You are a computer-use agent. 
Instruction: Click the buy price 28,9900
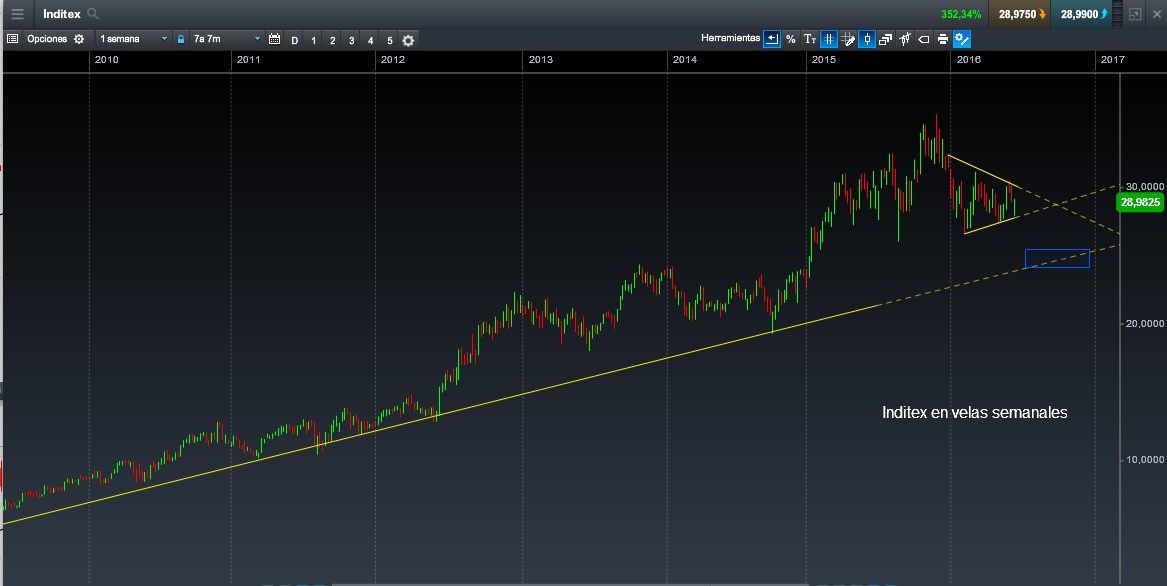click(1081, 14)
